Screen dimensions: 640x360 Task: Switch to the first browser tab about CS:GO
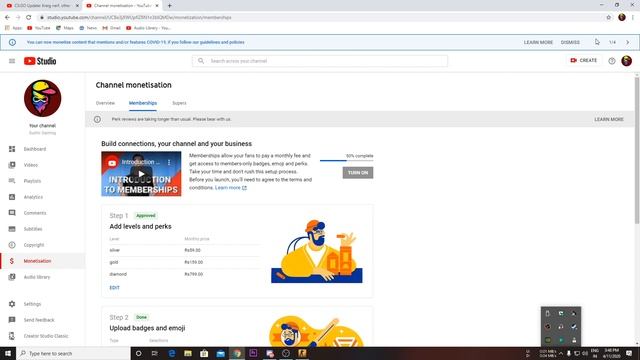(42, 6)
